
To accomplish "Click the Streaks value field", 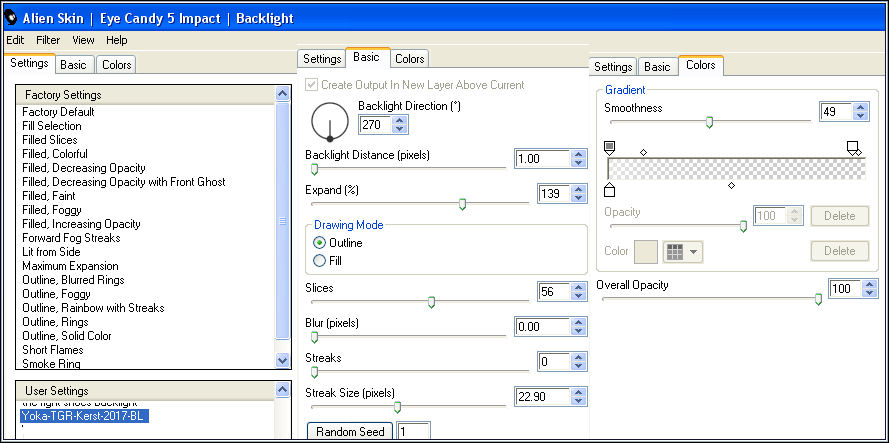I will [553, 361].
